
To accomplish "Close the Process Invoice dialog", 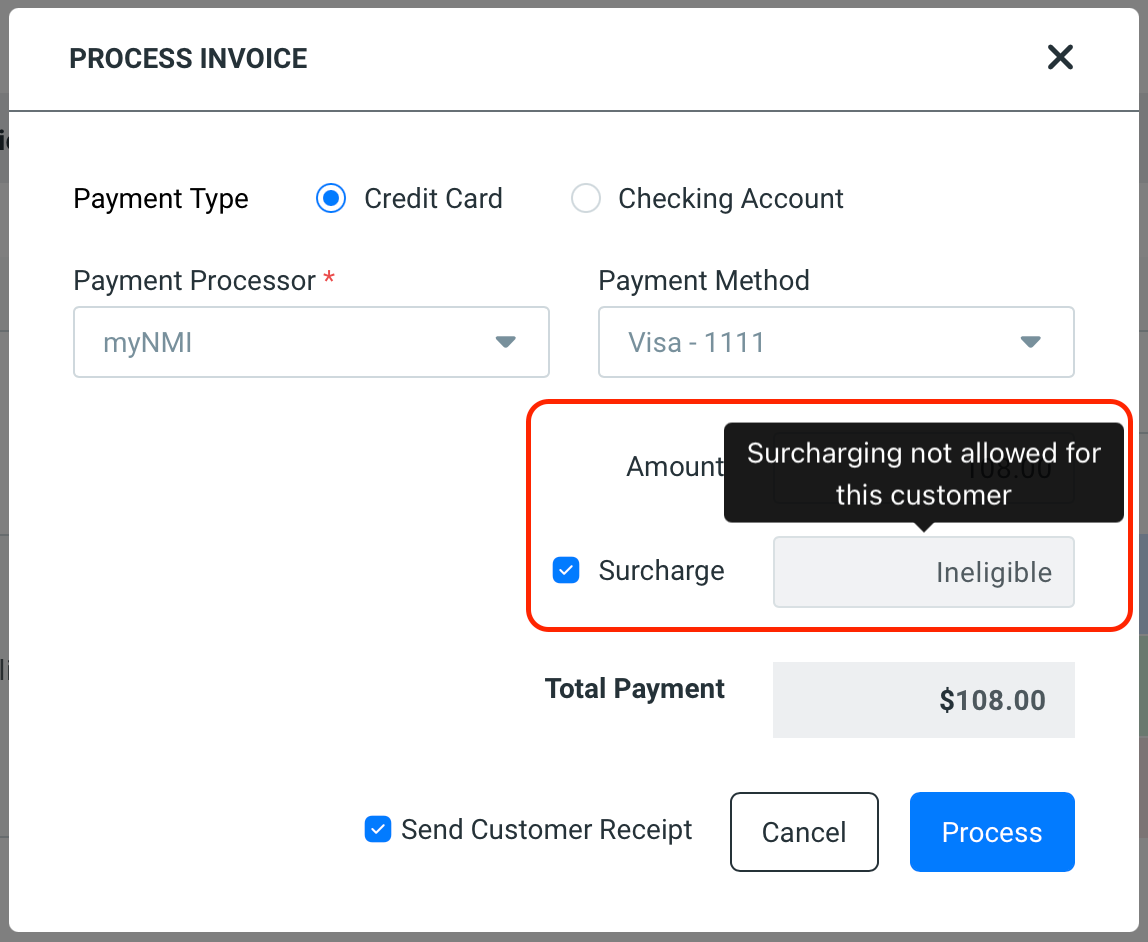I will pyautogui.click(x=1059, y=57).
